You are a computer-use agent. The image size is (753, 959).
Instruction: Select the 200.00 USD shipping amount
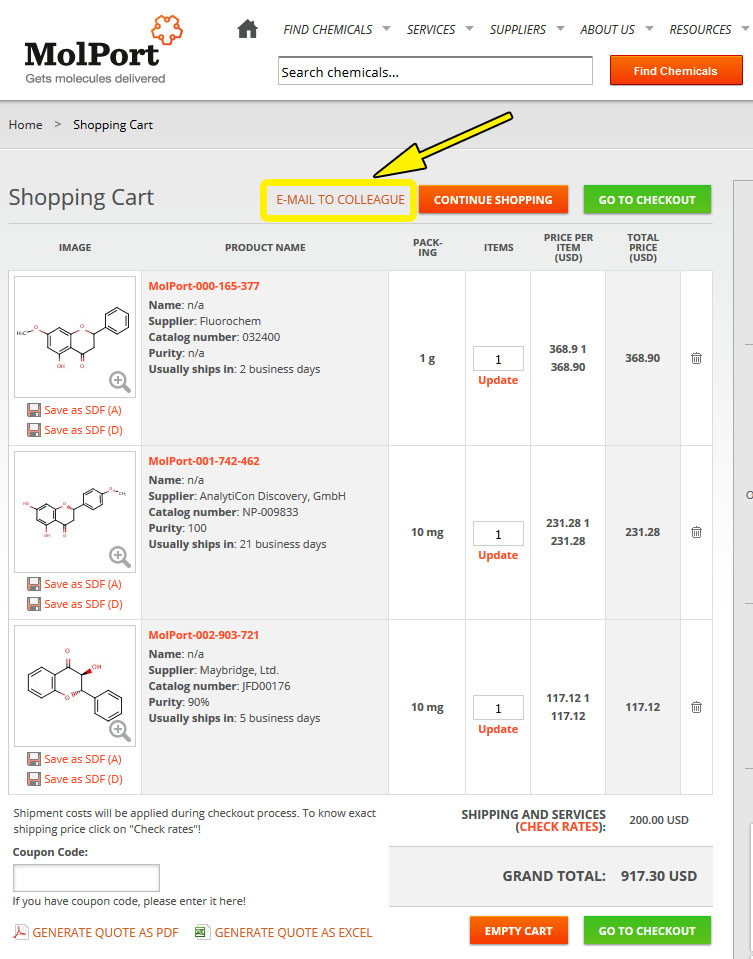click(x=659, y=820)
